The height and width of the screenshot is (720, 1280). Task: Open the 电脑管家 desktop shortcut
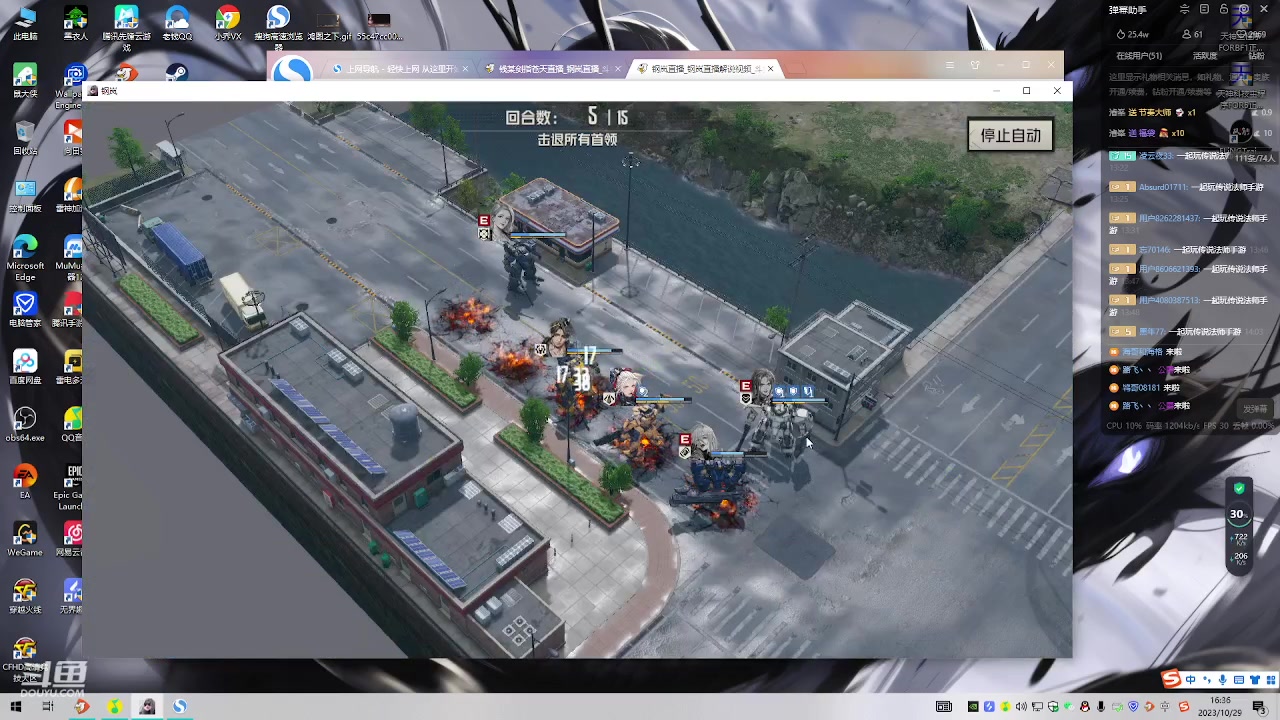pos(25,309)
